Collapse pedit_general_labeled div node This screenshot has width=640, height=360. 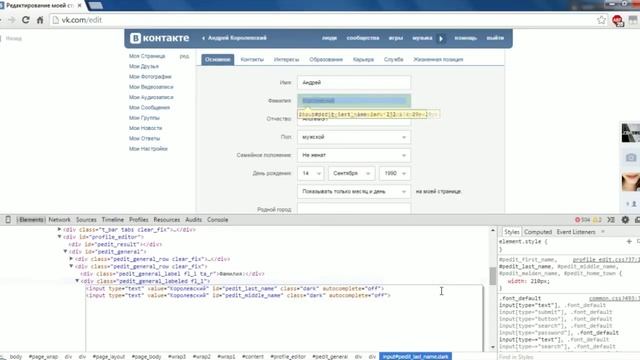pyautogui.click(x=77, y=281)
